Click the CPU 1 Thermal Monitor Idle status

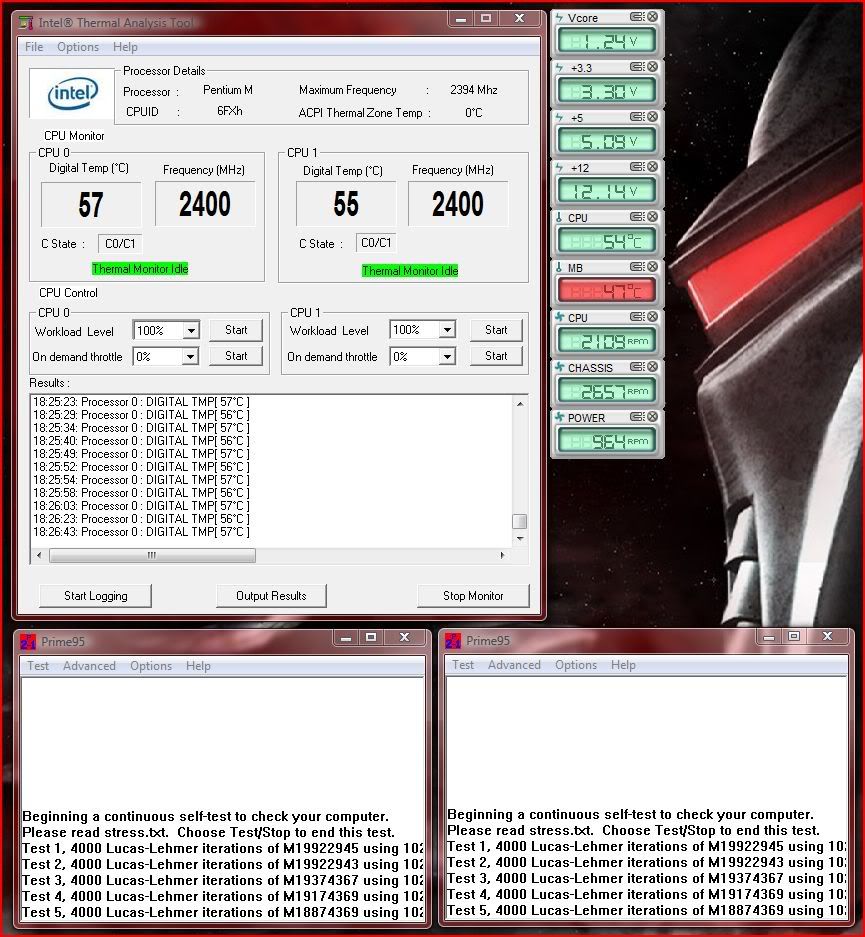(x=410, y=271)
